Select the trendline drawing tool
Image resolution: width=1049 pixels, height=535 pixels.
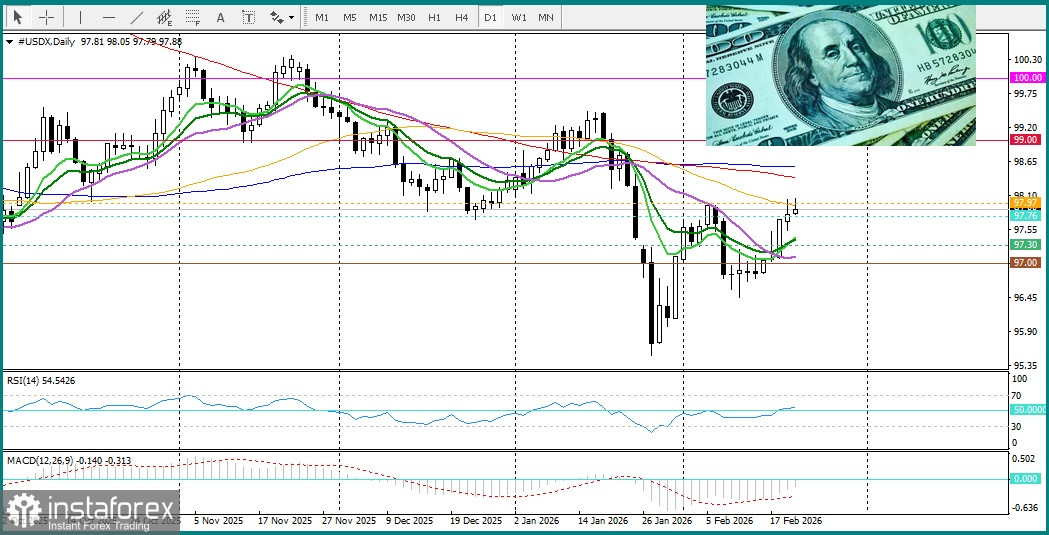click(137, 17)
